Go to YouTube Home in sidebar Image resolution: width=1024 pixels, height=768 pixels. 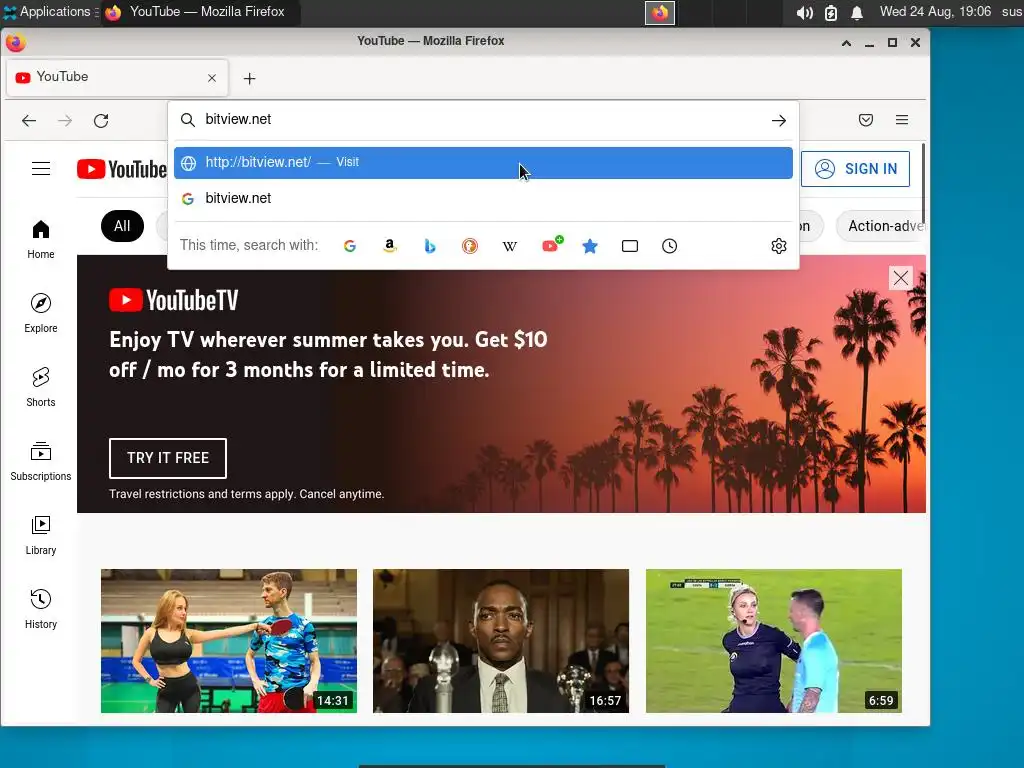(40, 240)
